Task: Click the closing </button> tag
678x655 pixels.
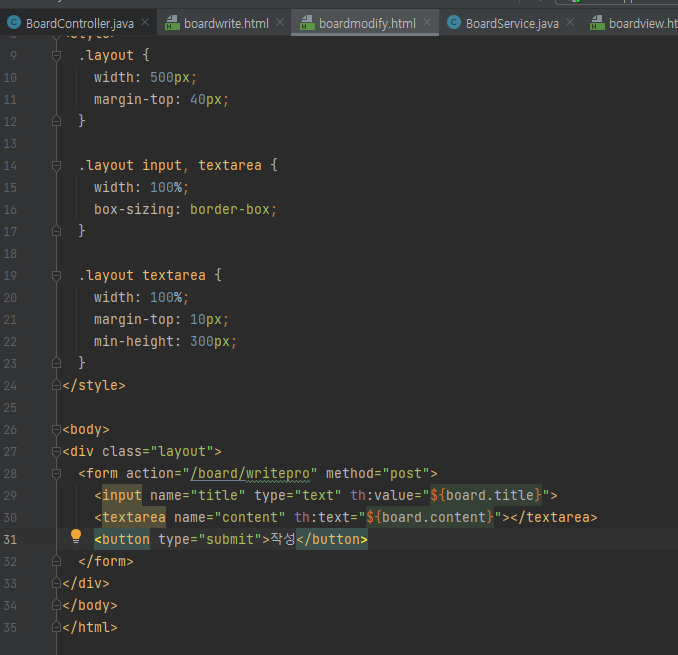Action: [x=332, y=539]
